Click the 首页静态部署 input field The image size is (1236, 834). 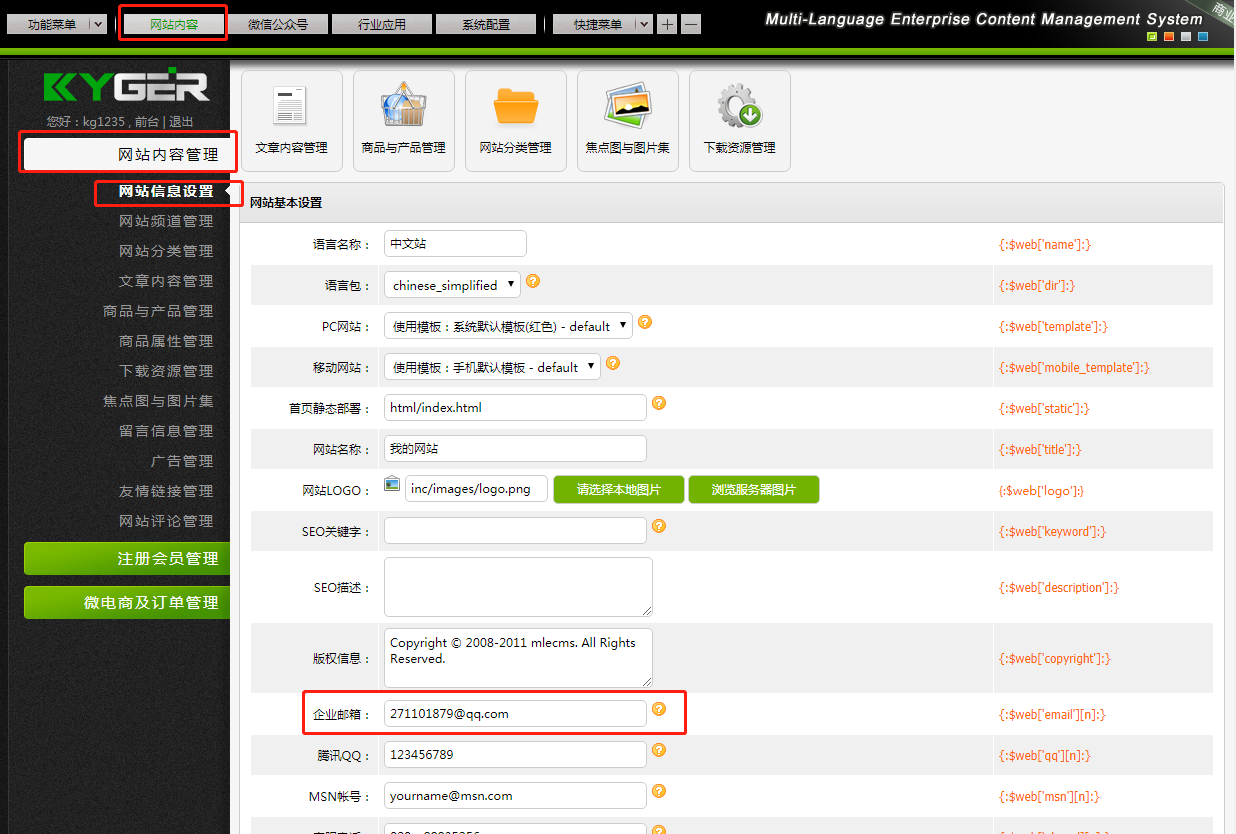point(515,407)
